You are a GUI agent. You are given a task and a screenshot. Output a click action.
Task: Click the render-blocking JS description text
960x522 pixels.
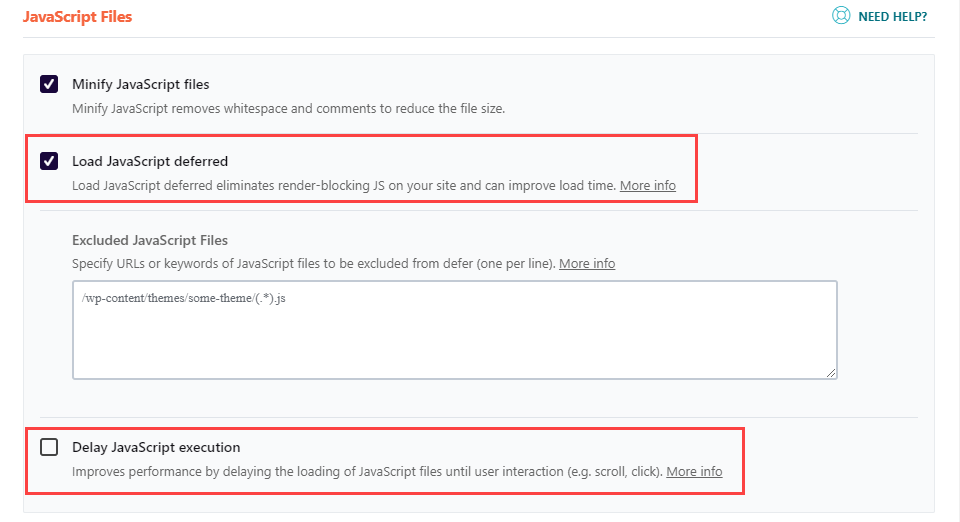click(343, 186)
